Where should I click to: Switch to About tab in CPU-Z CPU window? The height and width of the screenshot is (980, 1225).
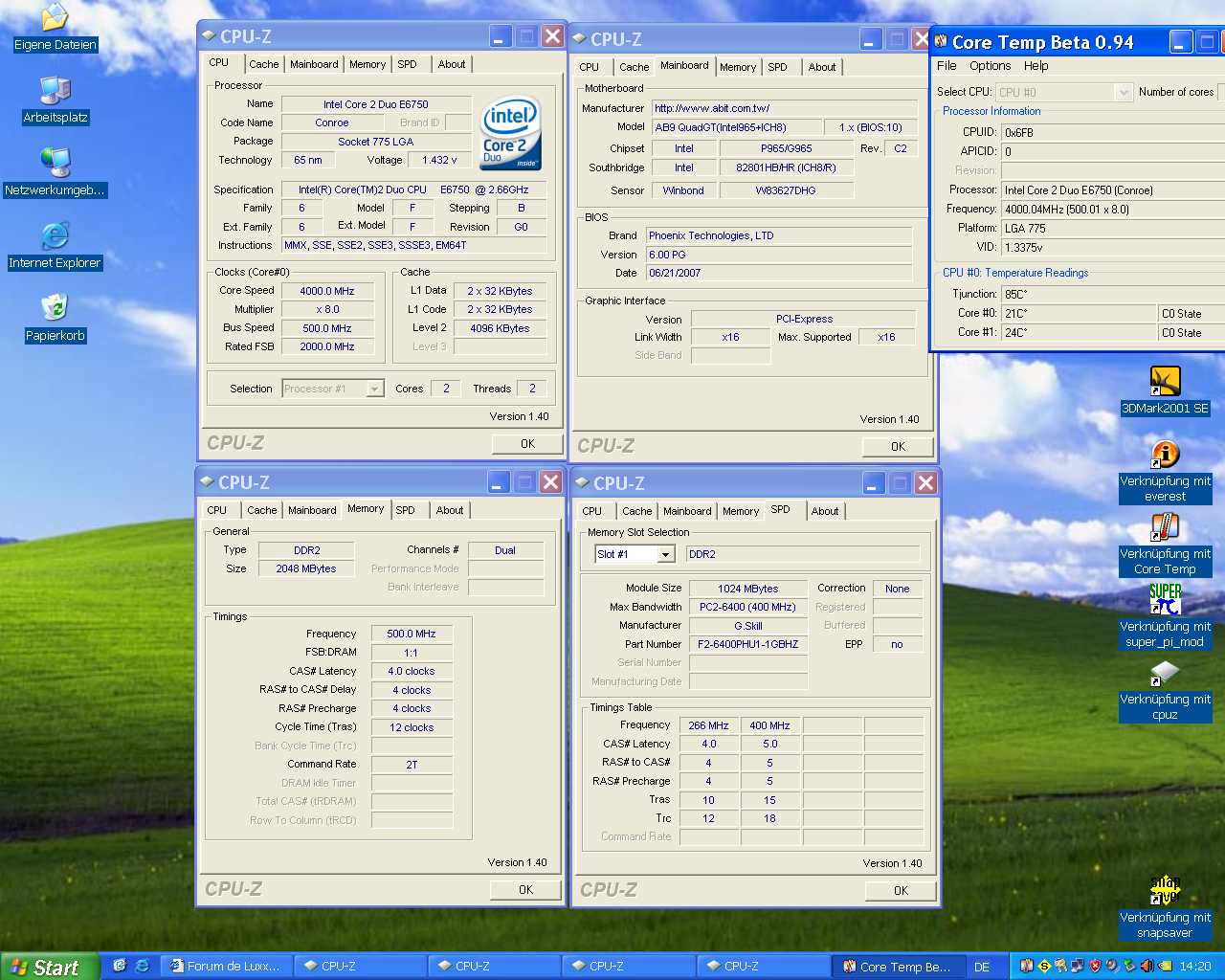(452, 64)
